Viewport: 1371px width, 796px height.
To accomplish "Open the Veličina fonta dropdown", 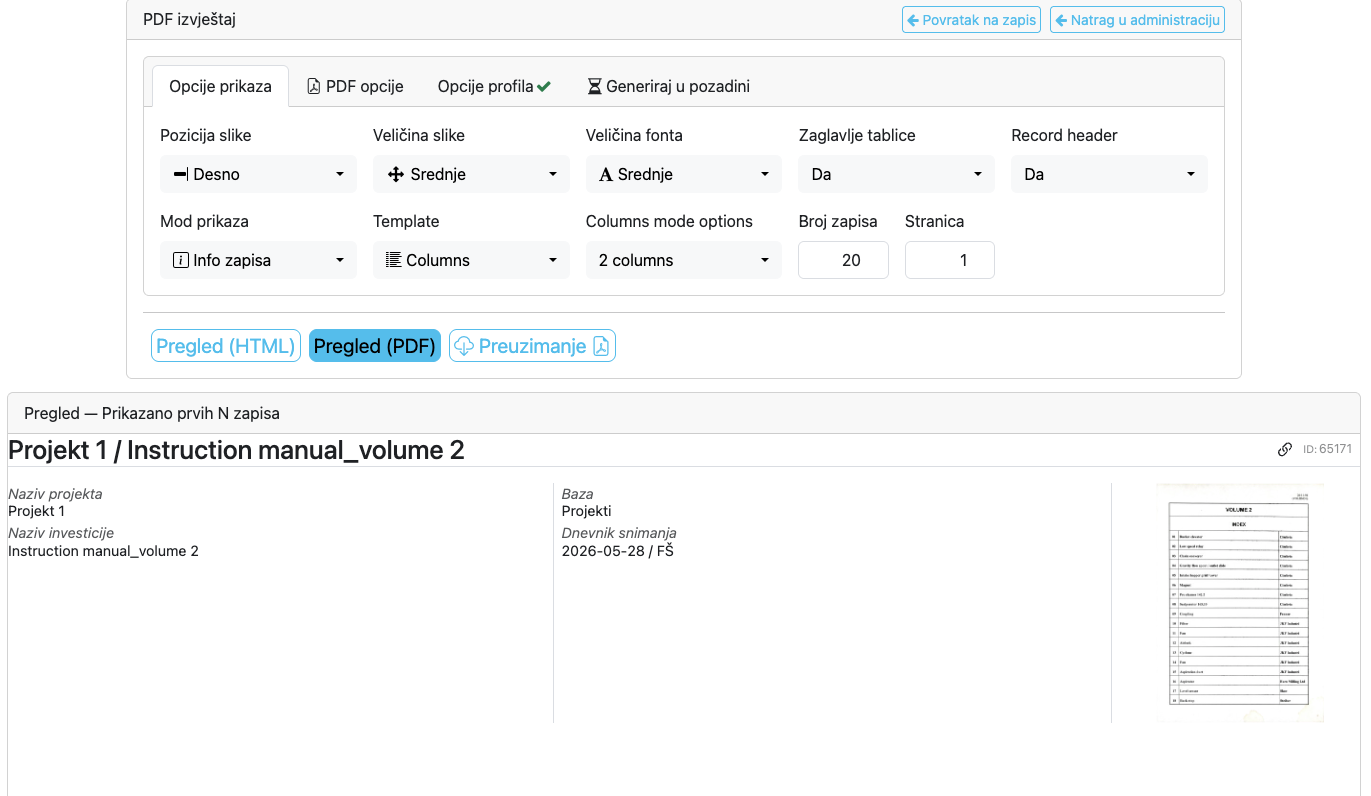I will click(x=684, y=174).
